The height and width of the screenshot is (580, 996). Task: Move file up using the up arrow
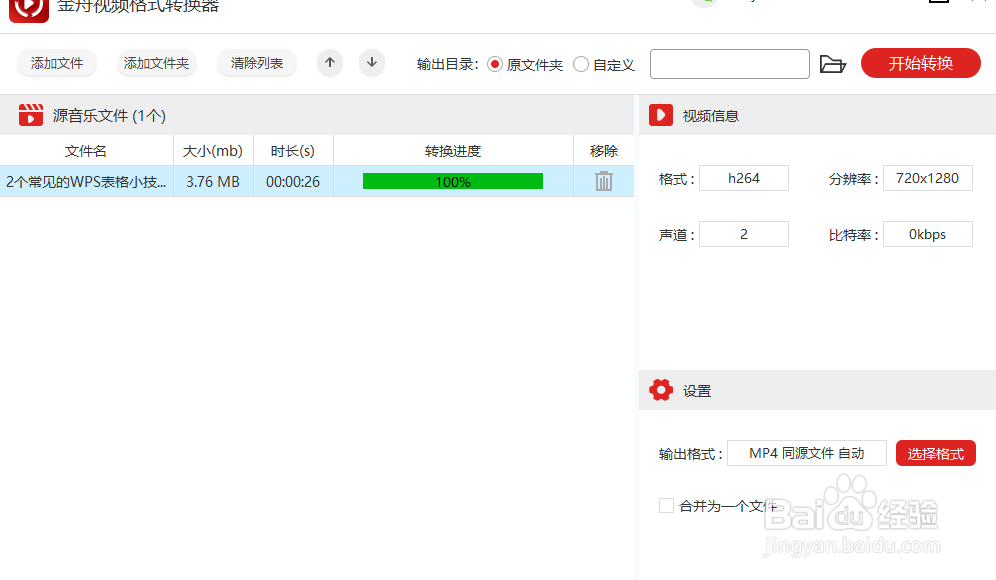[x=329, y=63]
